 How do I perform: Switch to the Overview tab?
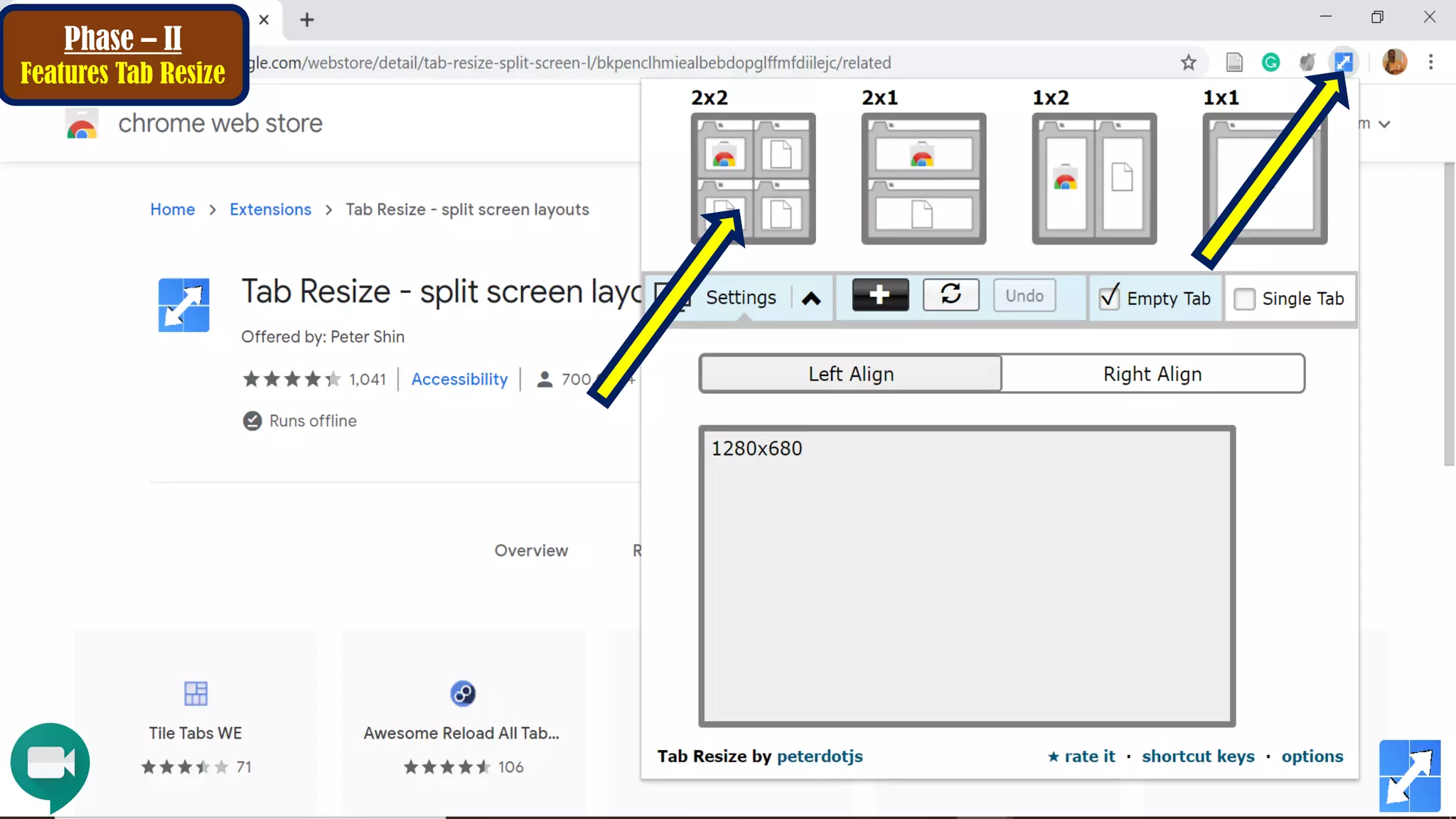531,551
